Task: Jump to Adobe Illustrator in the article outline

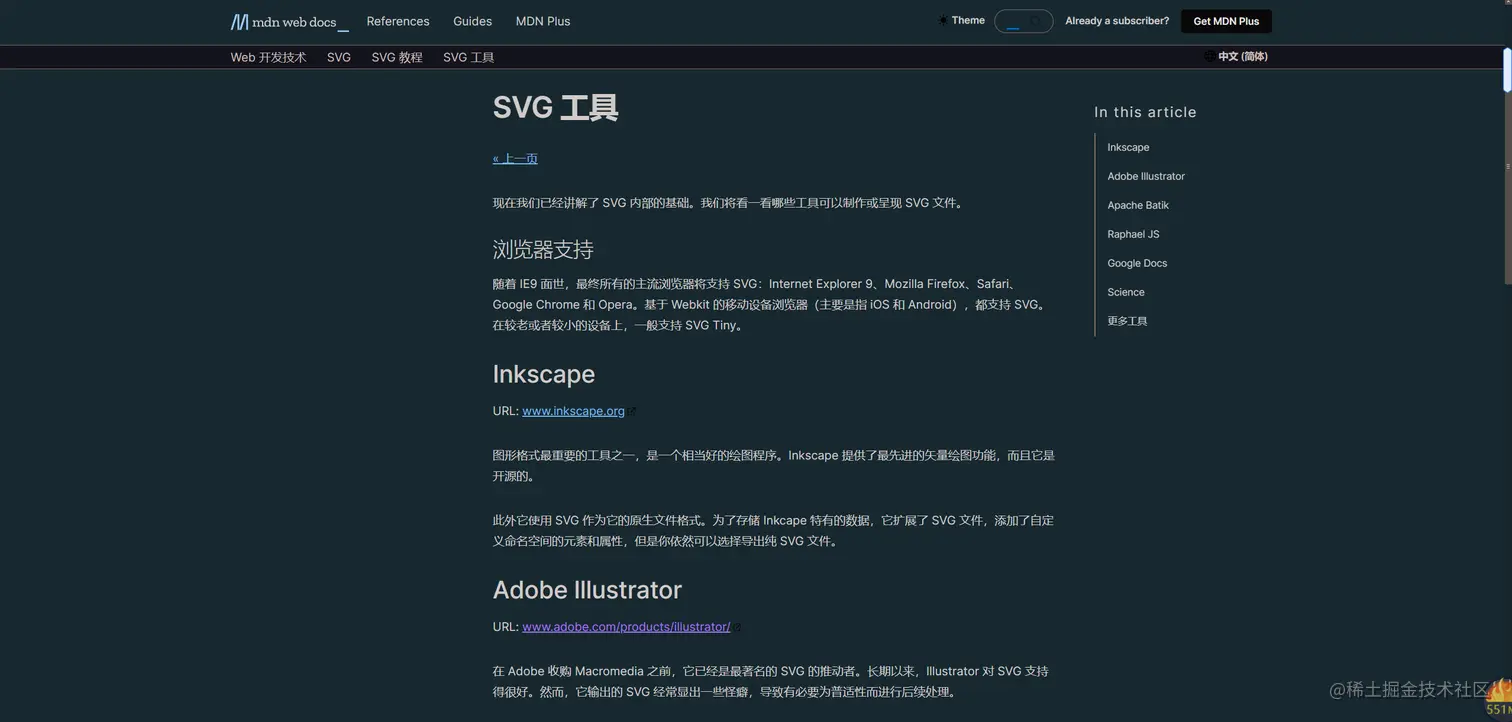Action: pos(1146,176)
